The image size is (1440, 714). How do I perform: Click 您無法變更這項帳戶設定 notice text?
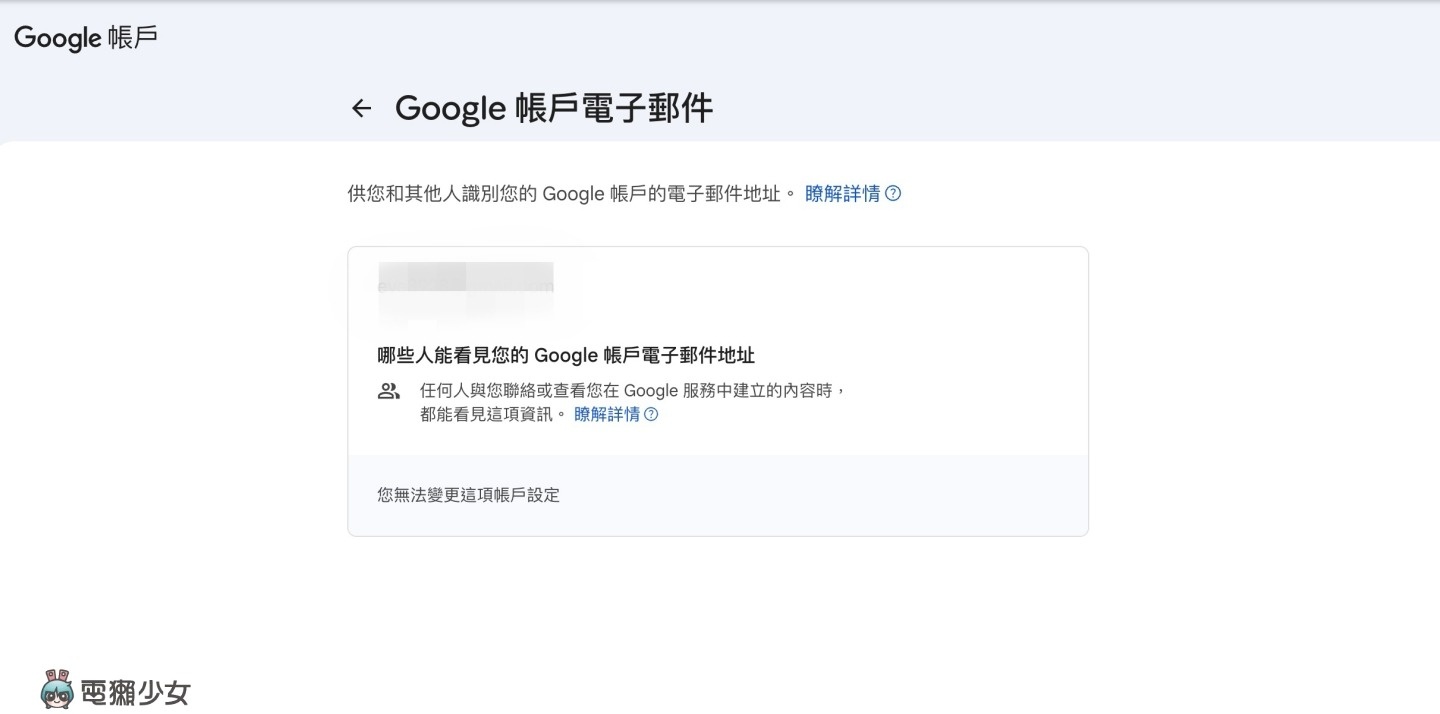pyautogui.click(x=468, y=495)
